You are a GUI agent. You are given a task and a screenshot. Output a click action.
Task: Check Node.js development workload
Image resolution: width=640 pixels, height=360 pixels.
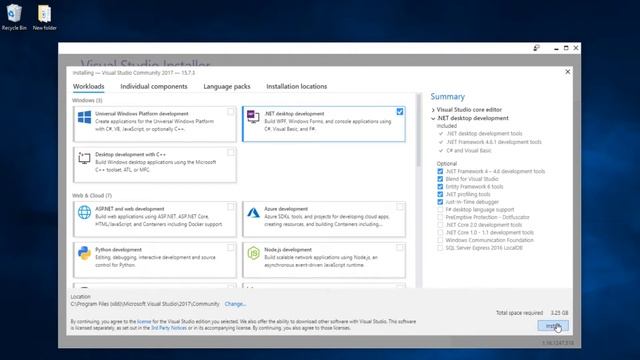[x=400, y=248]
